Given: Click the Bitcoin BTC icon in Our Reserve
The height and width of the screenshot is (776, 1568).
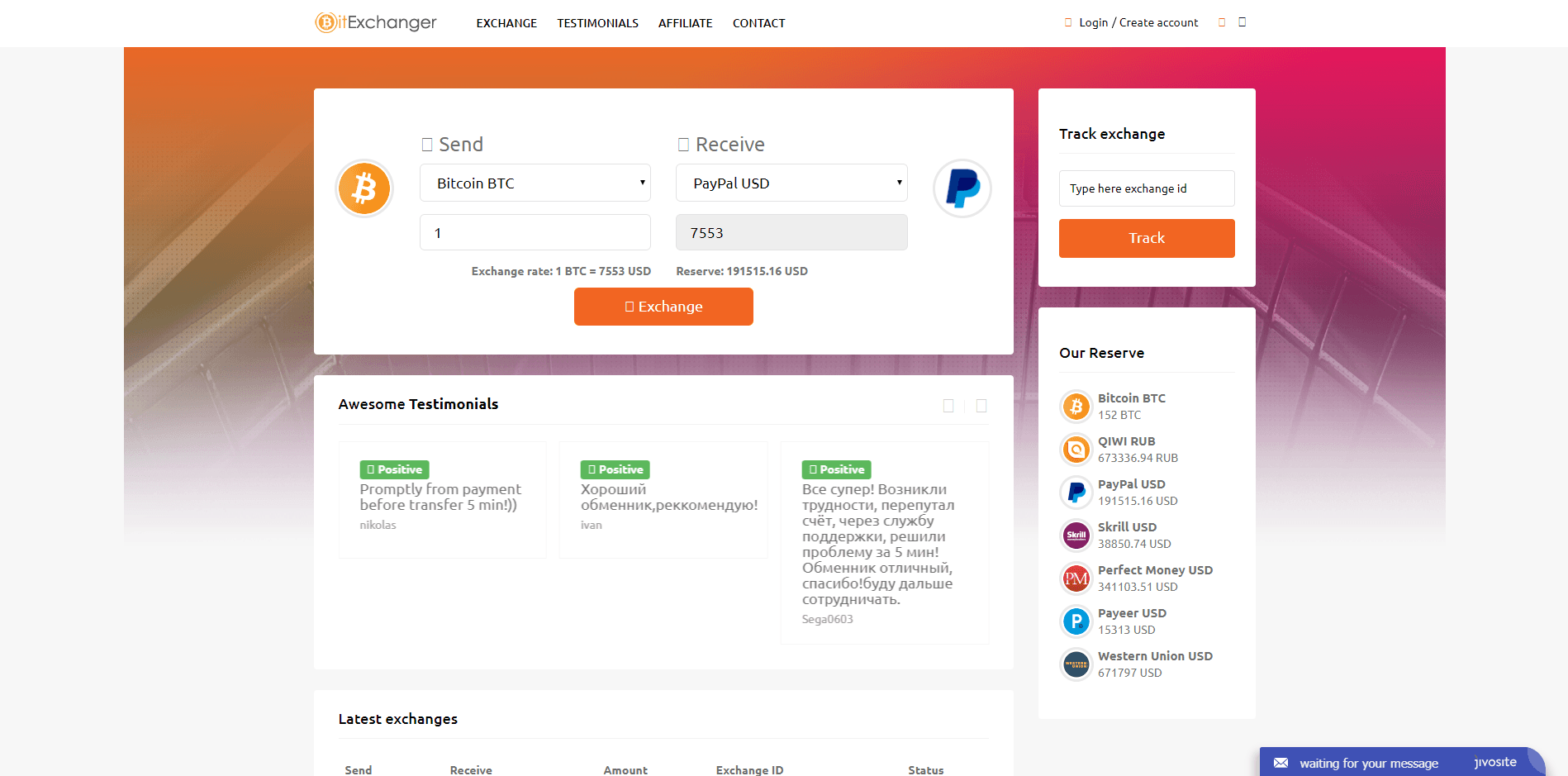Looking at the screenshot, I should 1076,406.
